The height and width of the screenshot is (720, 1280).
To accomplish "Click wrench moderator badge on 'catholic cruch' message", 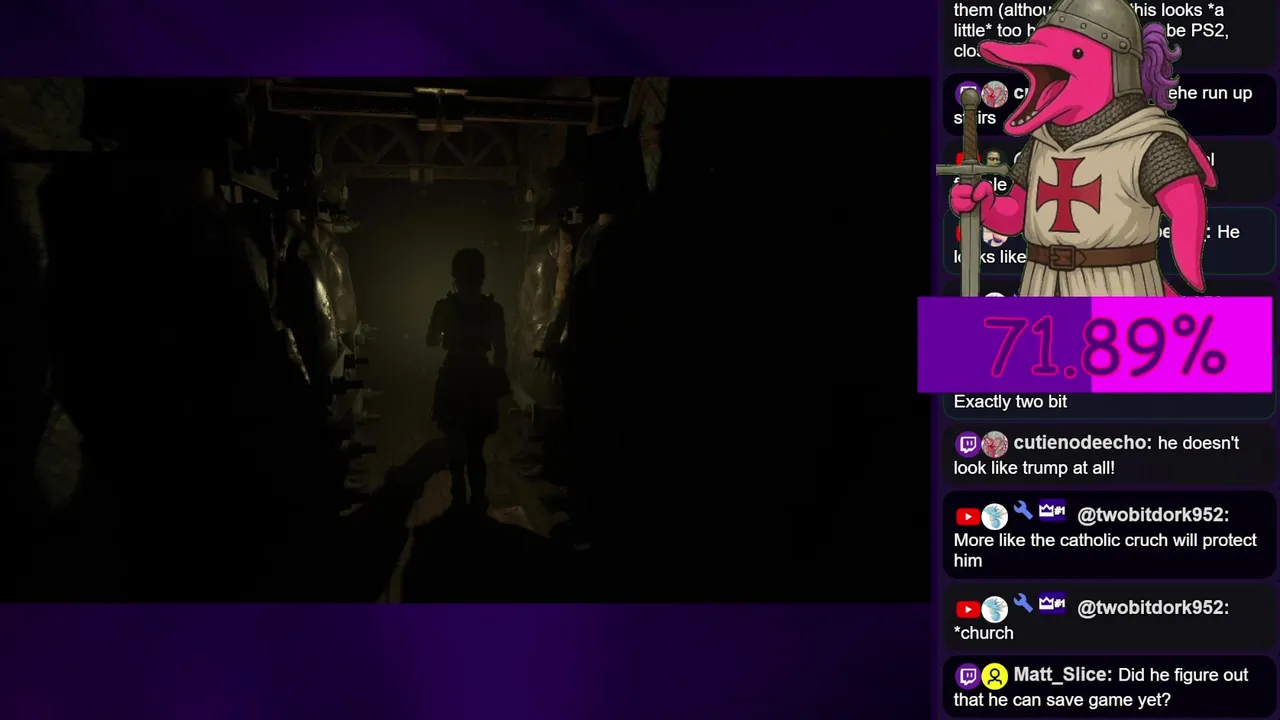I will 1023,512.
